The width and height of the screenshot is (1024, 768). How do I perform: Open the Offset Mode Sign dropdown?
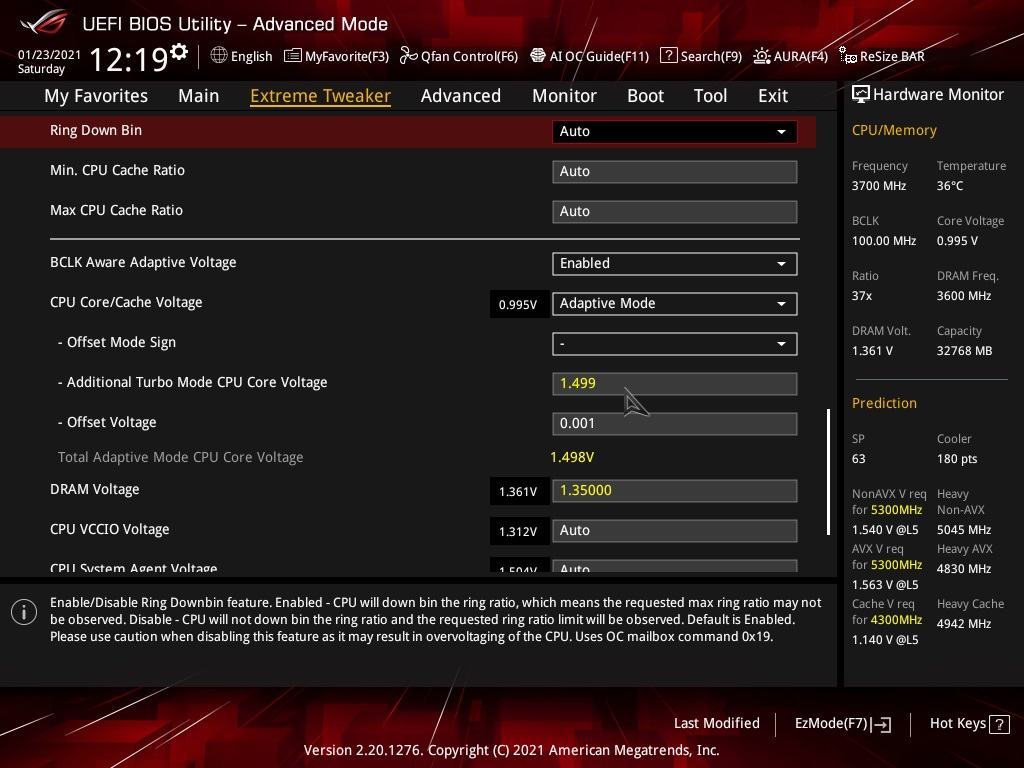[675, 344]
